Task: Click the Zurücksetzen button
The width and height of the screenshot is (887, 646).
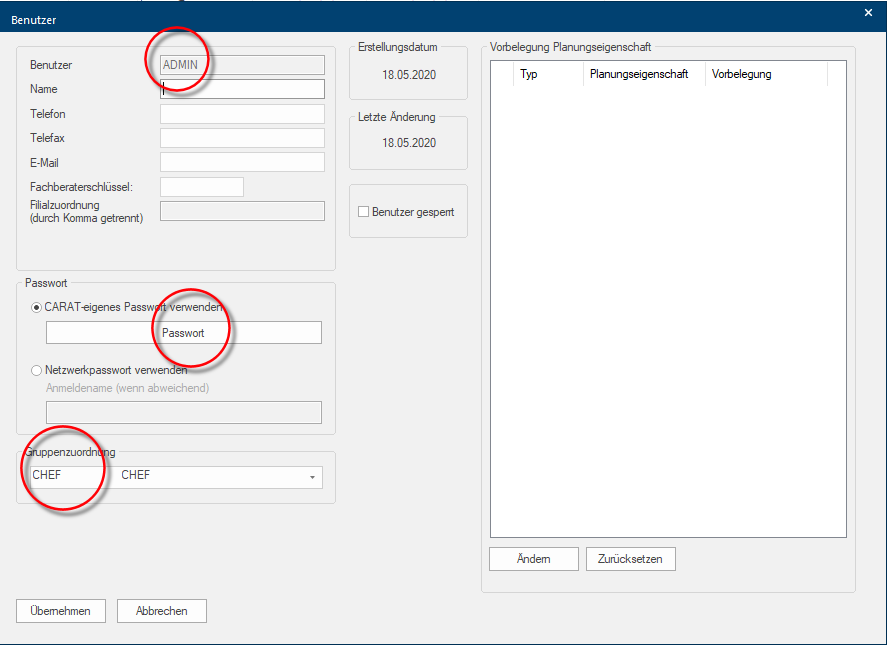Action: (x=630, y=559)
